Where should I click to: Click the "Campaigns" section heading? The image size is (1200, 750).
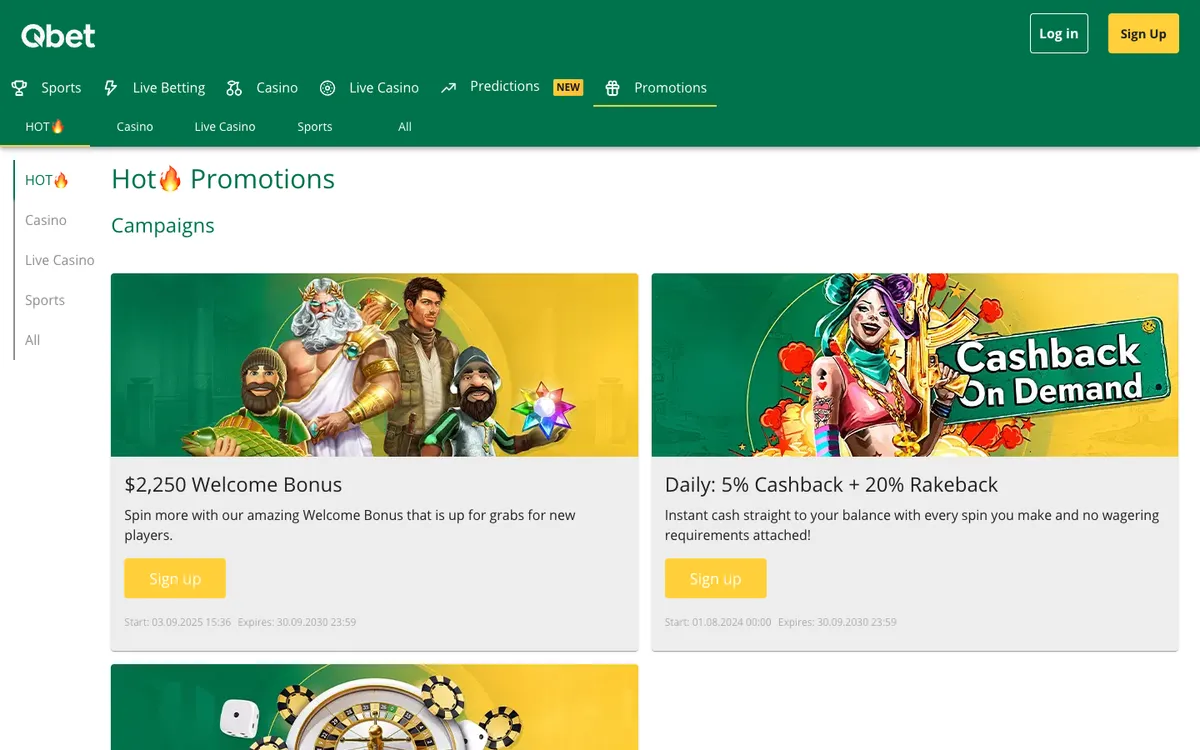click(163, 226)
